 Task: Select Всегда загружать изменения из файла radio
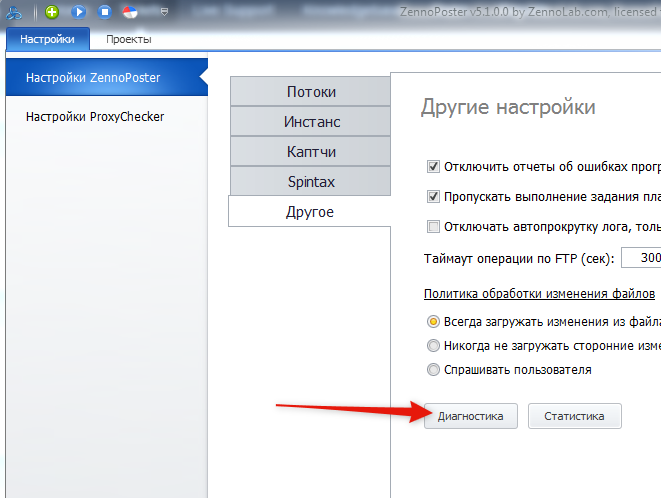tap(433, 322)
